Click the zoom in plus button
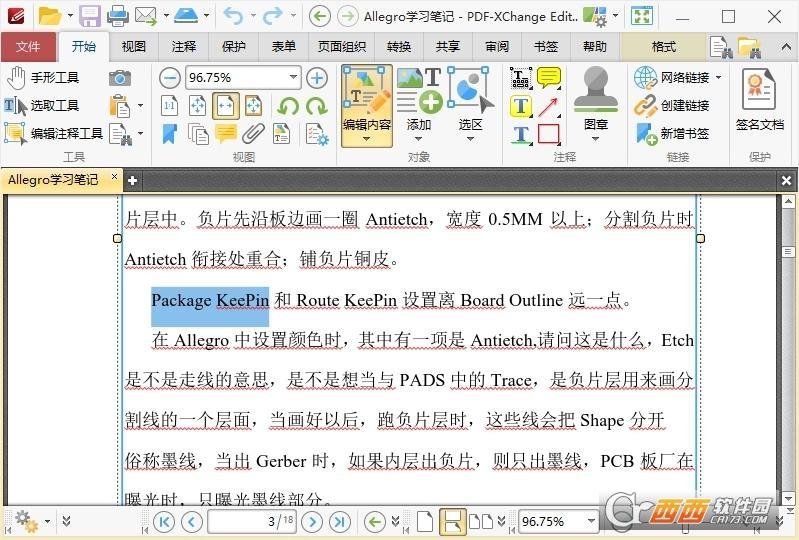 point(317,78)
